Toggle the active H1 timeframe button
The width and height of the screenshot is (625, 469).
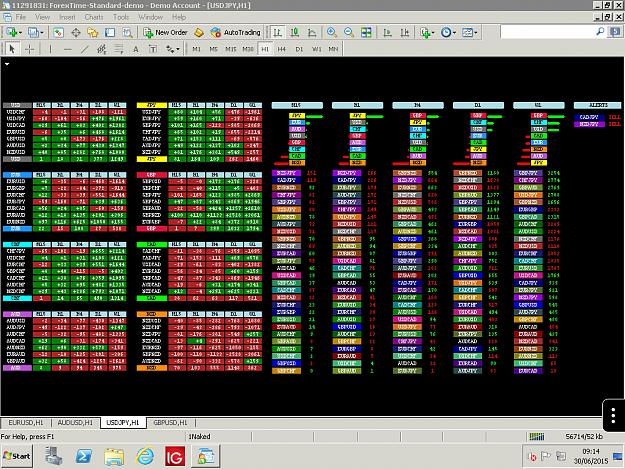(265, 49)
